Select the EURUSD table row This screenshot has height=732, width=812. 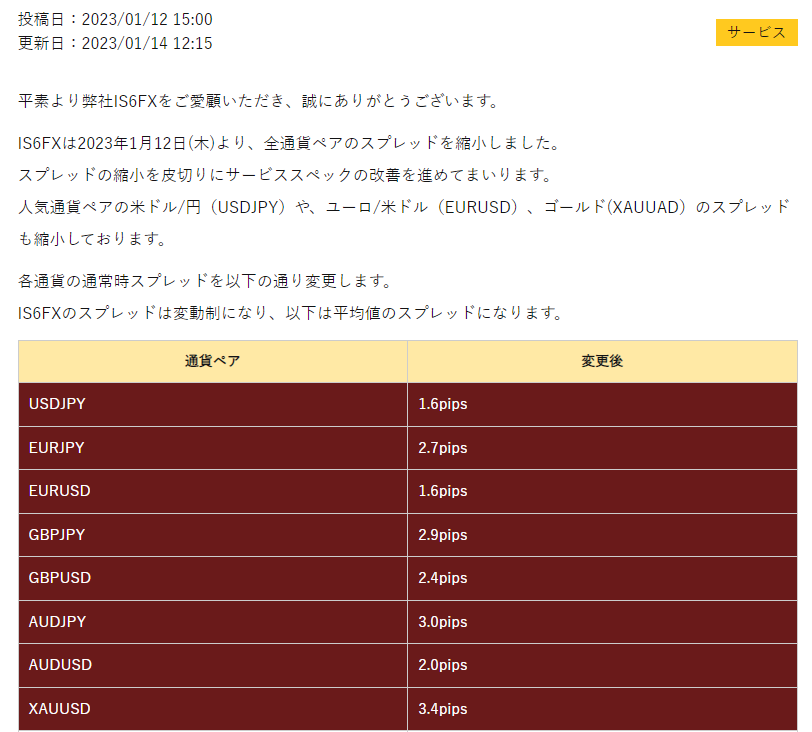coord(212,491)
